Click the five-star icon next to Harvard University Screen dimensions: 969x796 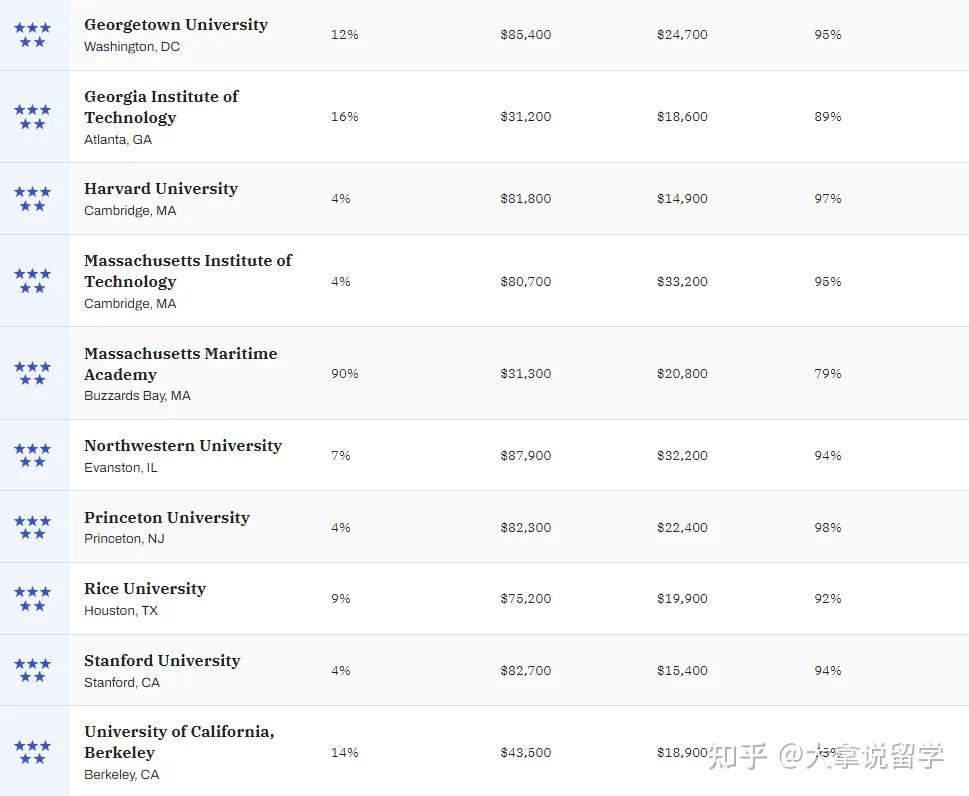[x=32, y=199]
